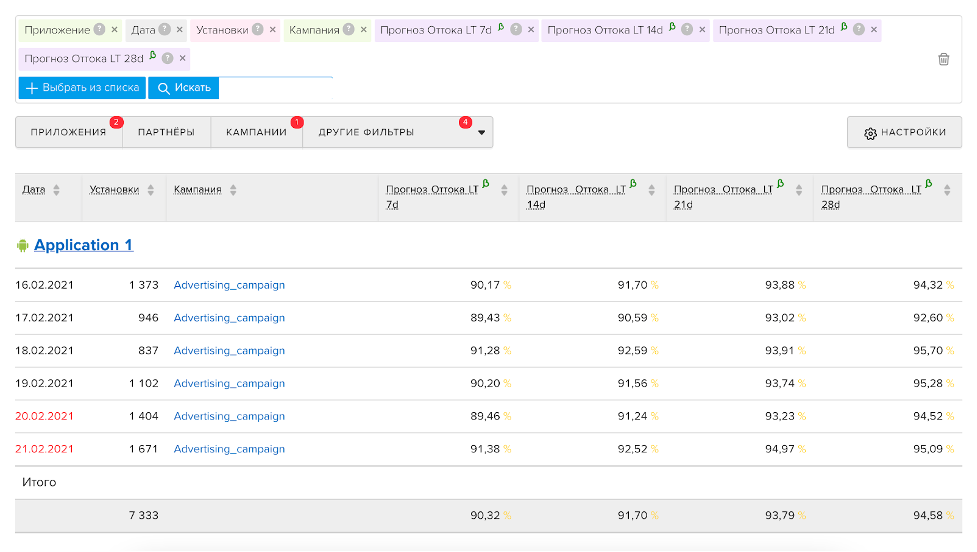Remove Прогноз Оттока LT 14d tag

(x=702, y=29)
